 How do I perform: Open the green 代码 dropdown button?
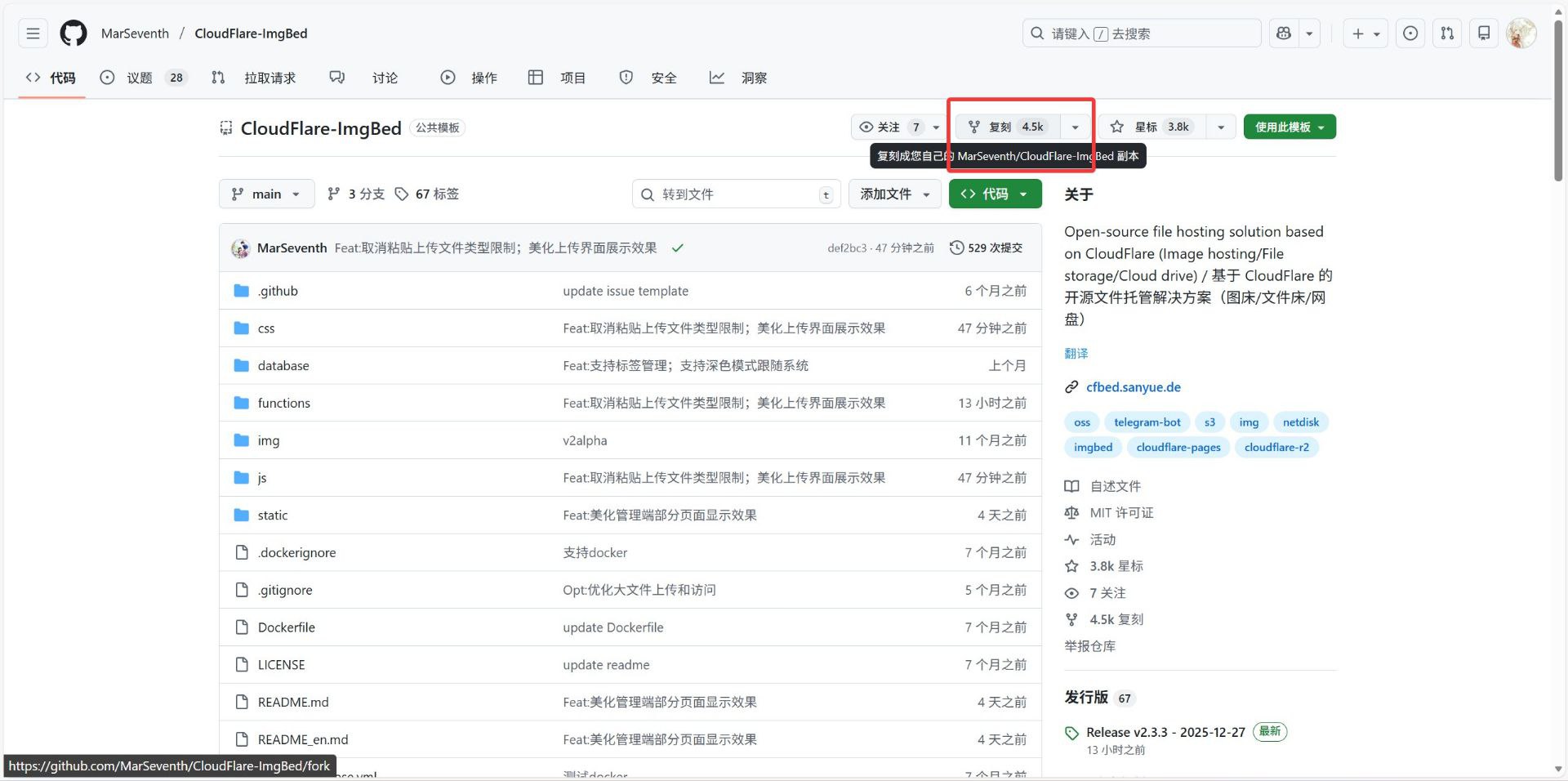[x=995, y=194]
